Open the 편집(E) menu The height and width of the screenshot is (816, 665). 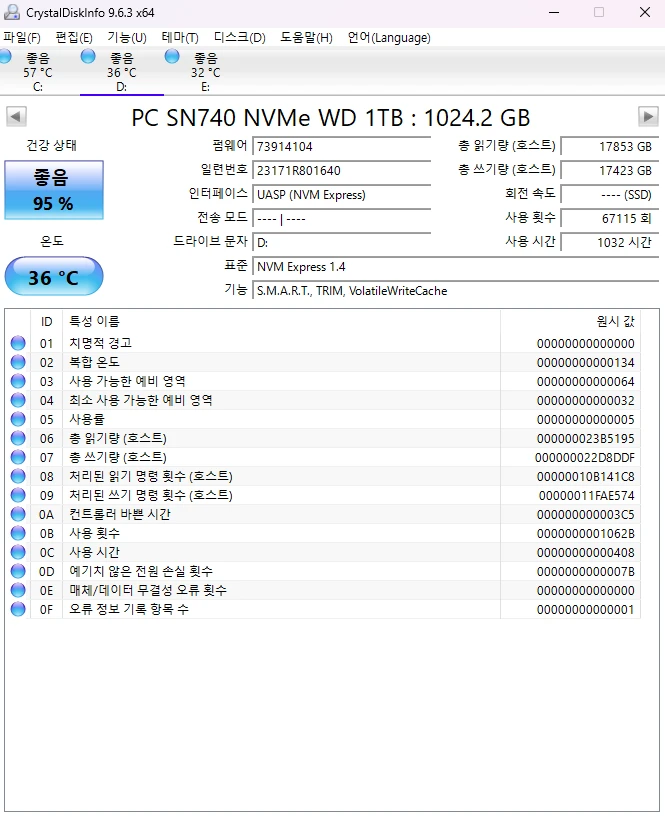(74, 37)
